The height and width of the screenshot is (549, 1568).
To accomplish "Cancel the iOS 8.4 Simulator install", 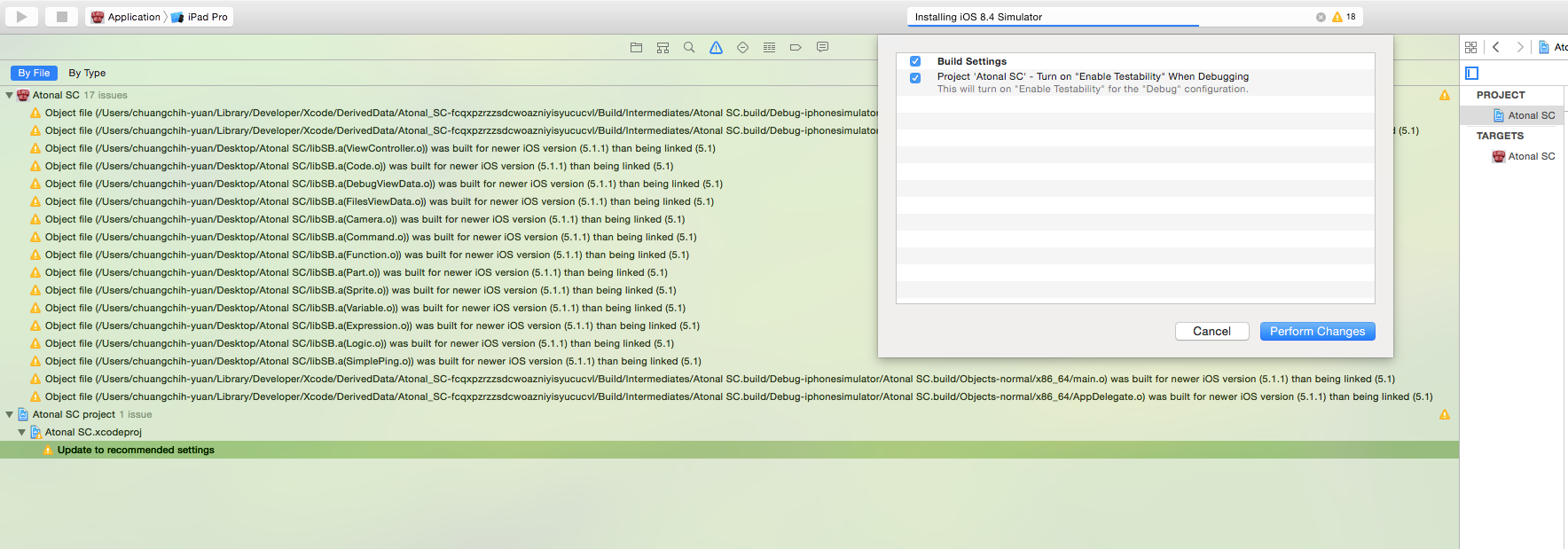I will tap(1321, 17).
